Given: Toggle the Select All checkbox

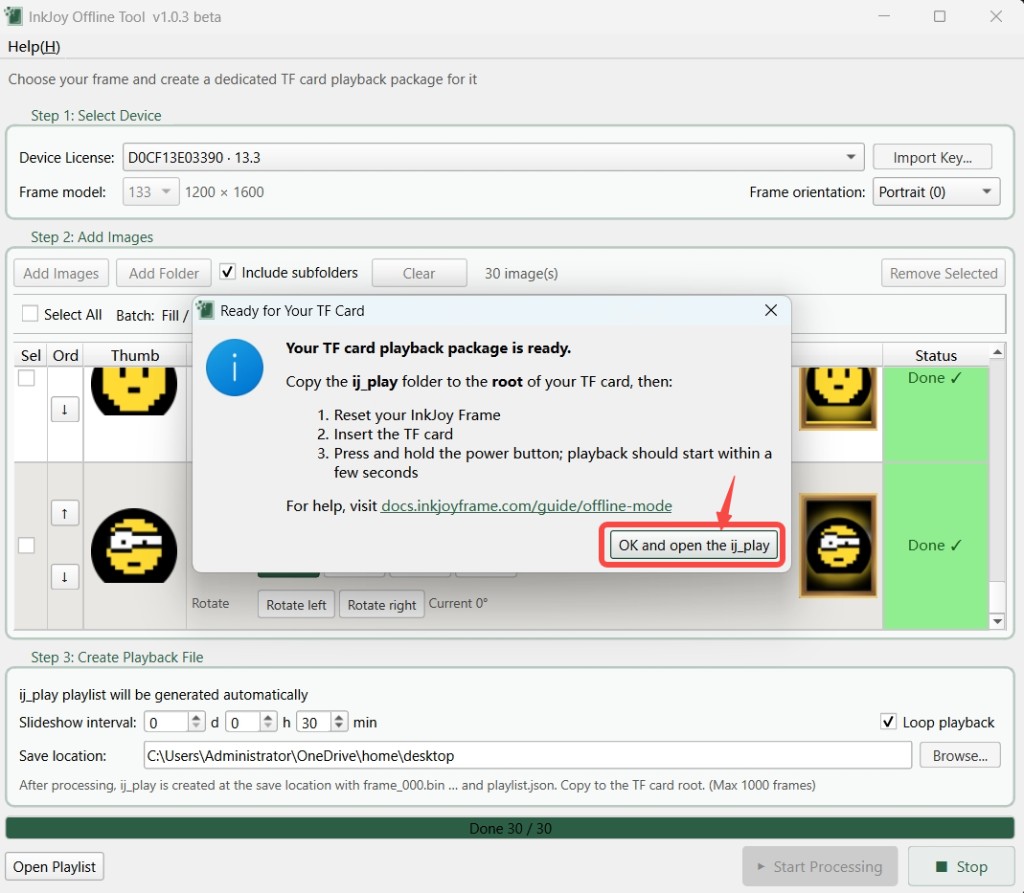Looking at the screenshot, I should (29, 314).
